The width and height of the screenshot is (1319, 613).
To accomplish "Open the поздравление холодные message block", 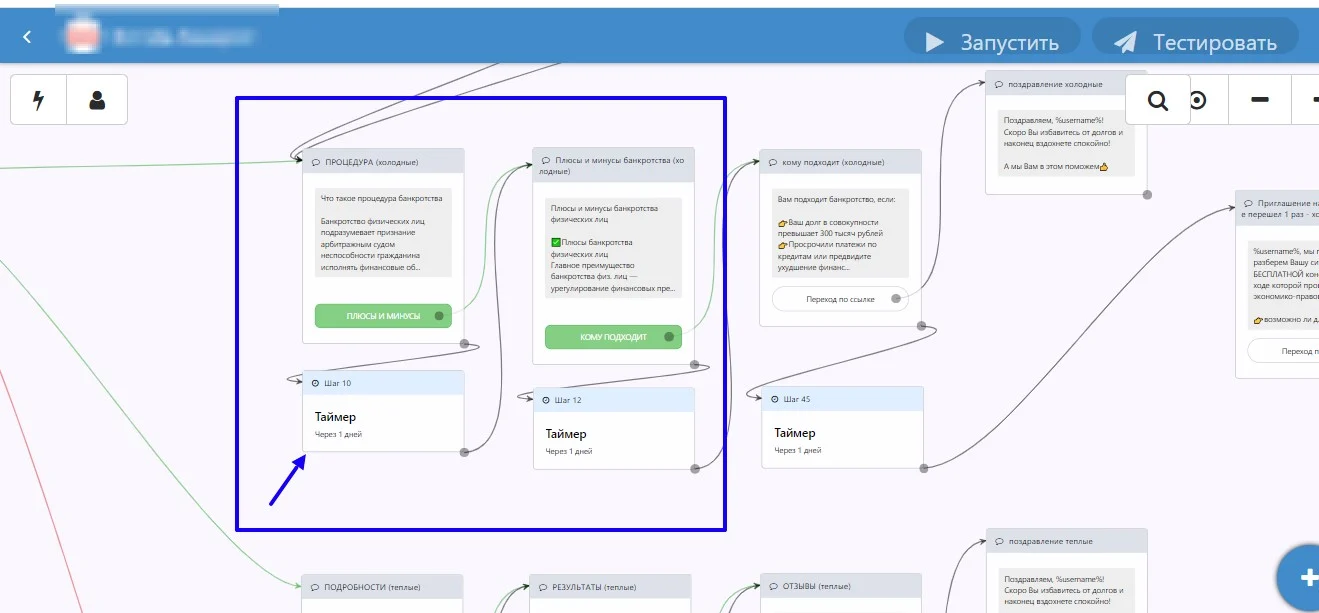I will (x=1066, y=132).
